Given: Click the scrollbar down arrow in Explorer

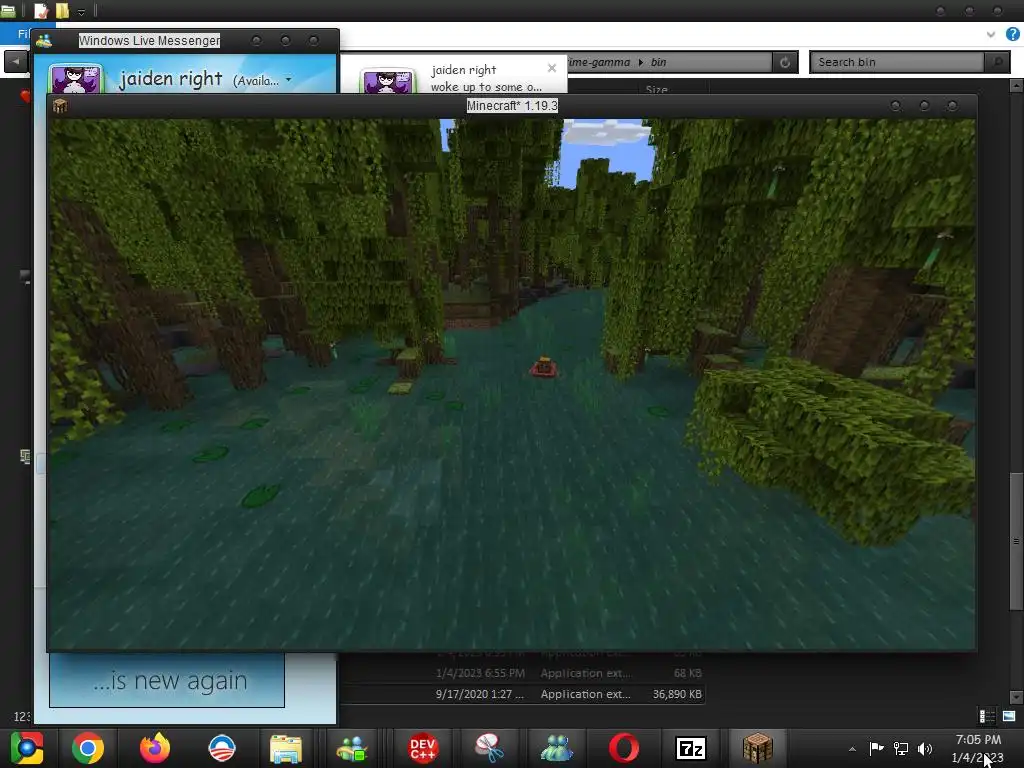Looking at the screenshot, I should pyautogui.click(x=1016, y=697).
